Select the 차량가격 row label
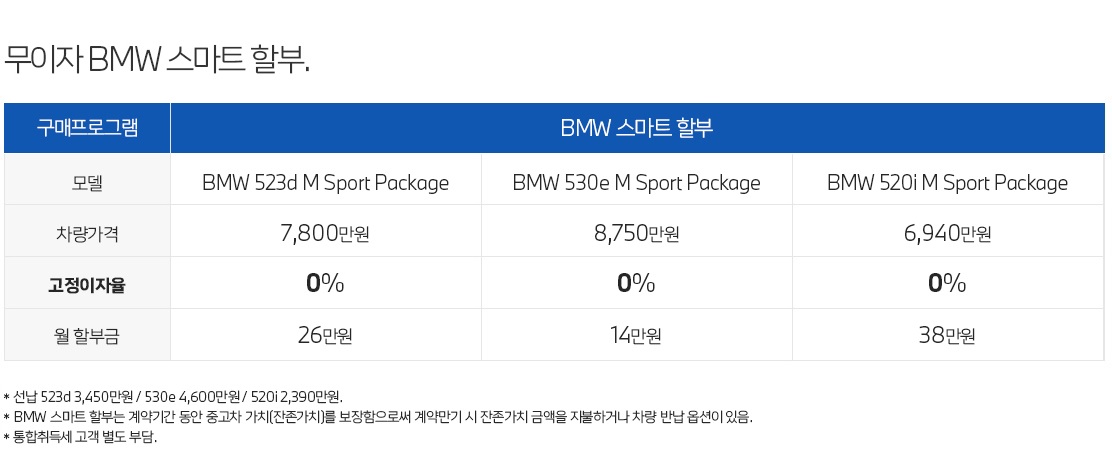 pyautogui.click(x=87, y=233)
